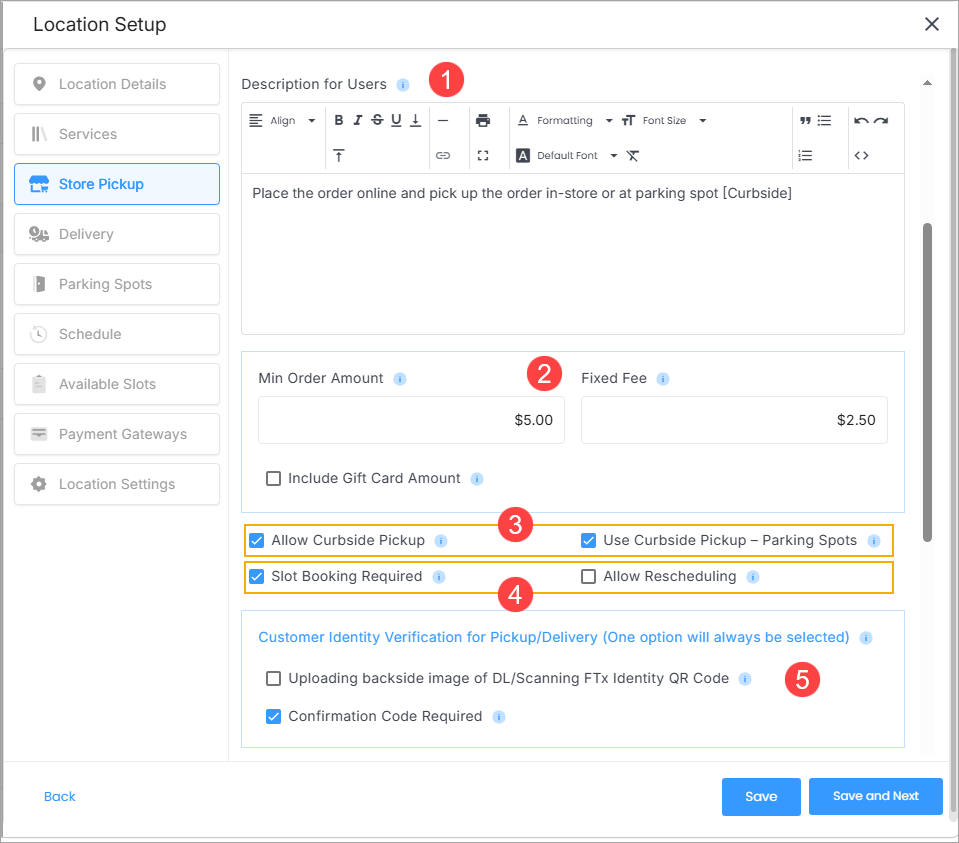
Task: Insert an ordered numbered list
Action: tap(805, 155)
